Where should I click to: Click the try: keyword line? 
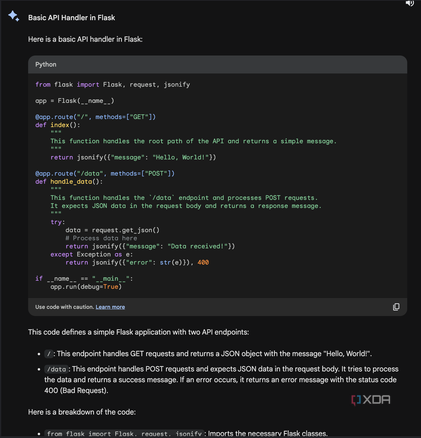(58, 222)
